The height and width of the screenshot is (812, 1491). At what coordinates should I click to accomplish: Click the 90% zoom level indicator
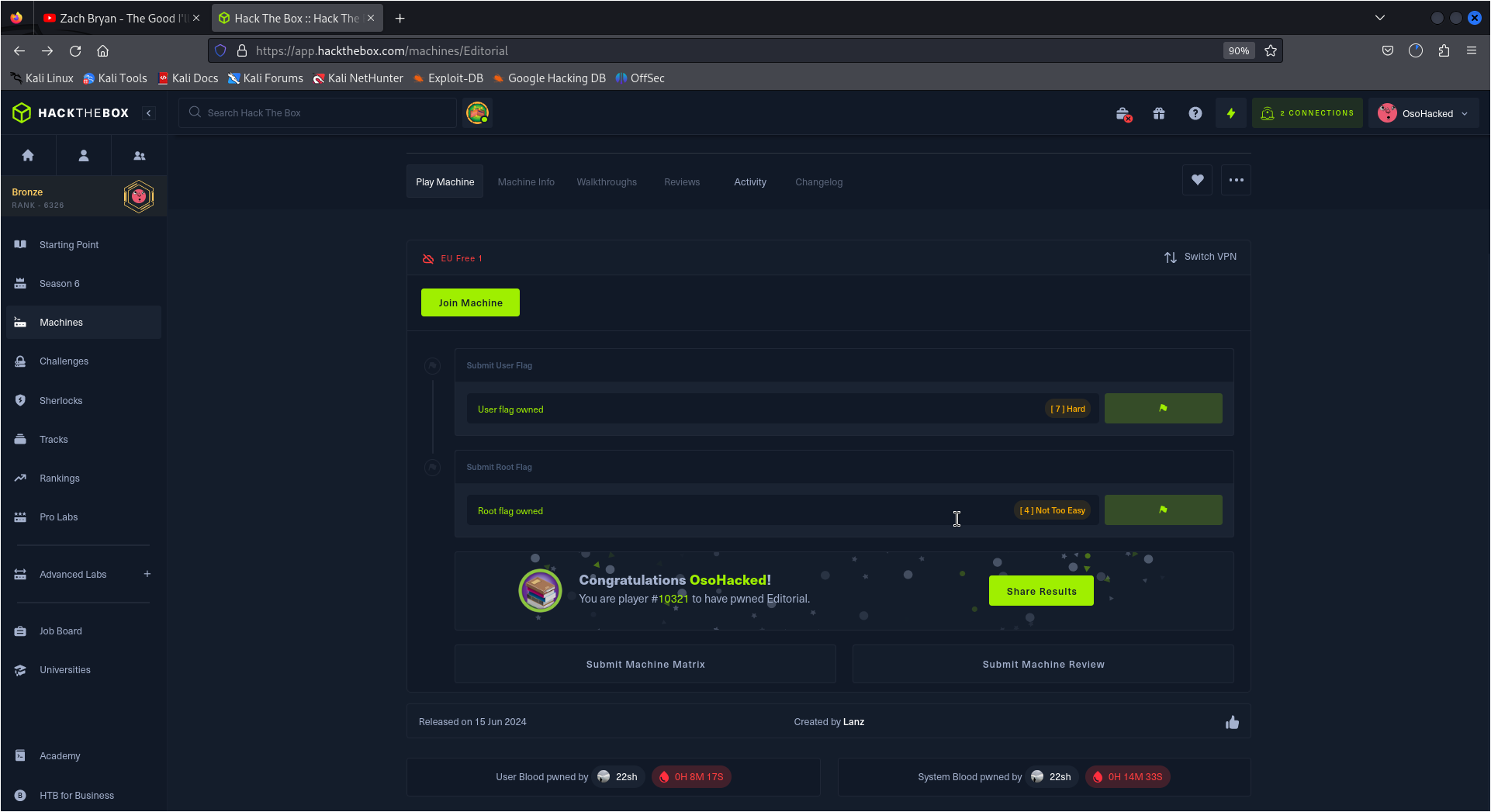coord(1239,50)
